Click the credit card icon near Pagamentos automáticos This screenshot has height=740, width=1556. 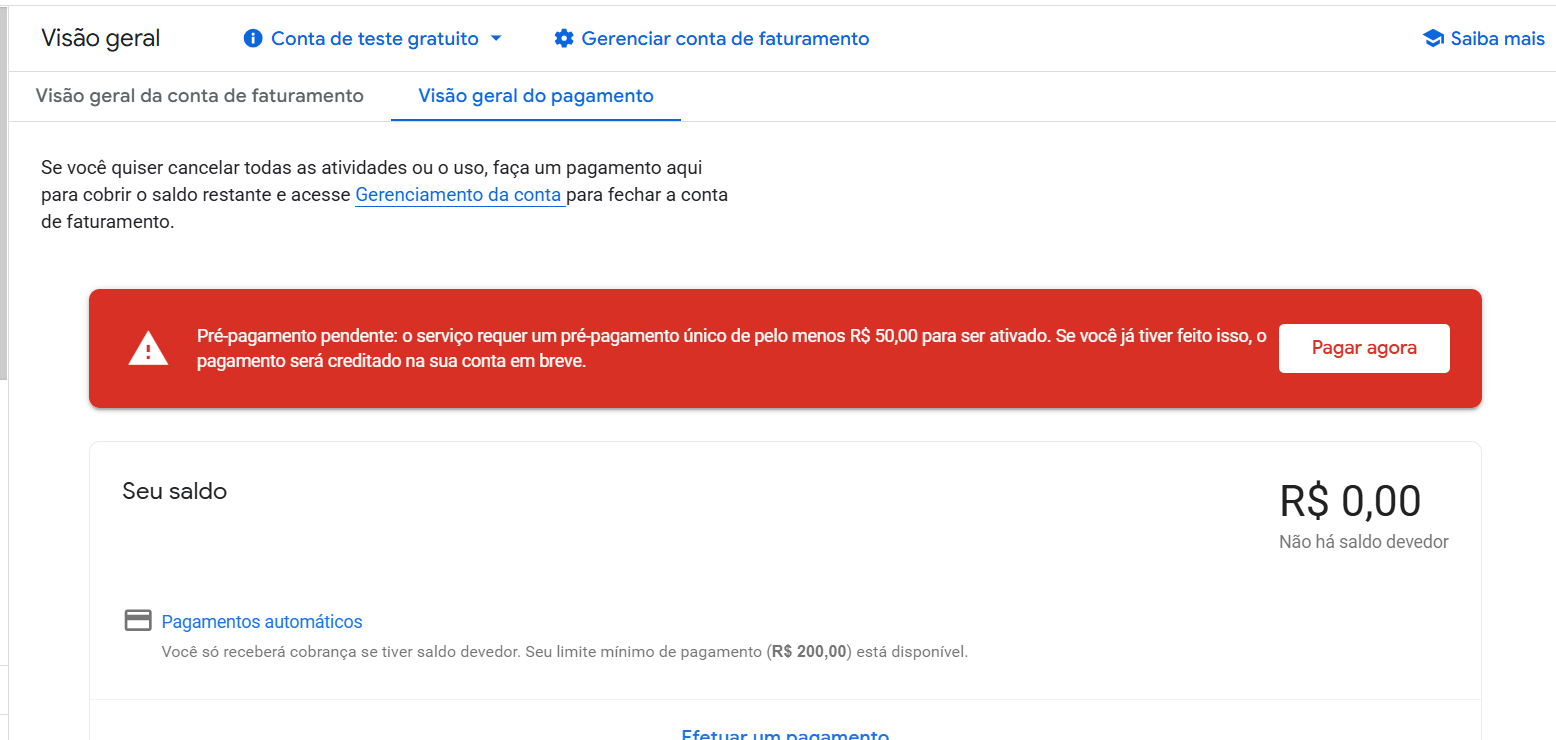(x=138, y=620)
